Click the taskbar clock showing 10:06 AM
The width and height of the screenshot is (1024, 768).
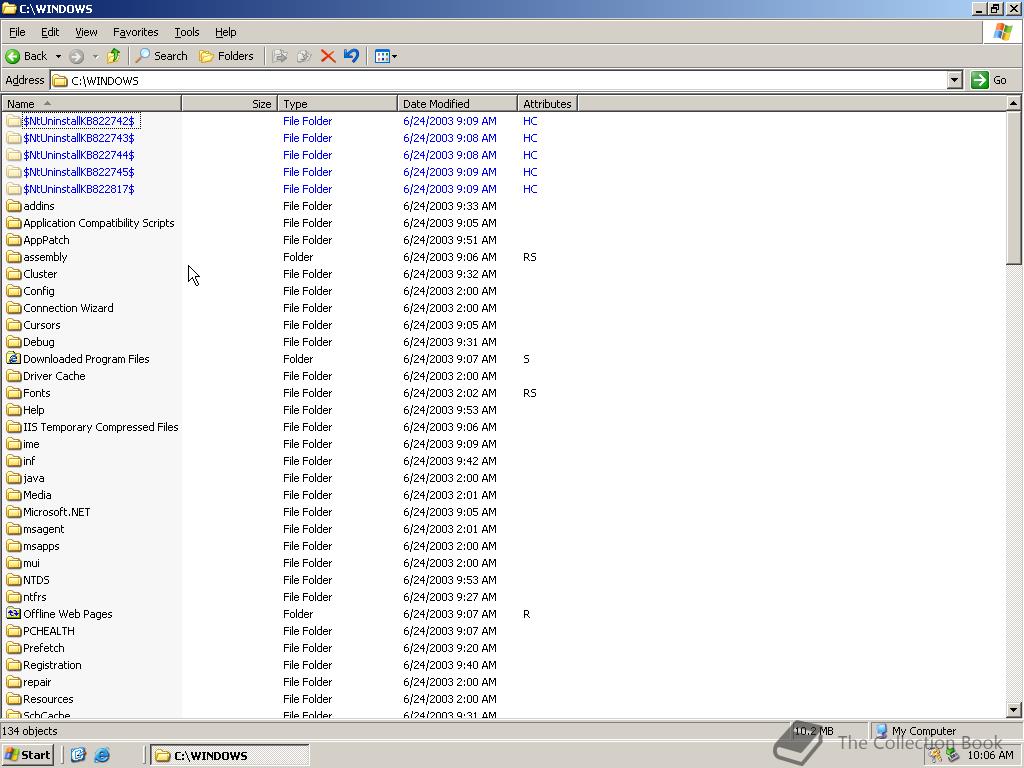coord(990,756)
